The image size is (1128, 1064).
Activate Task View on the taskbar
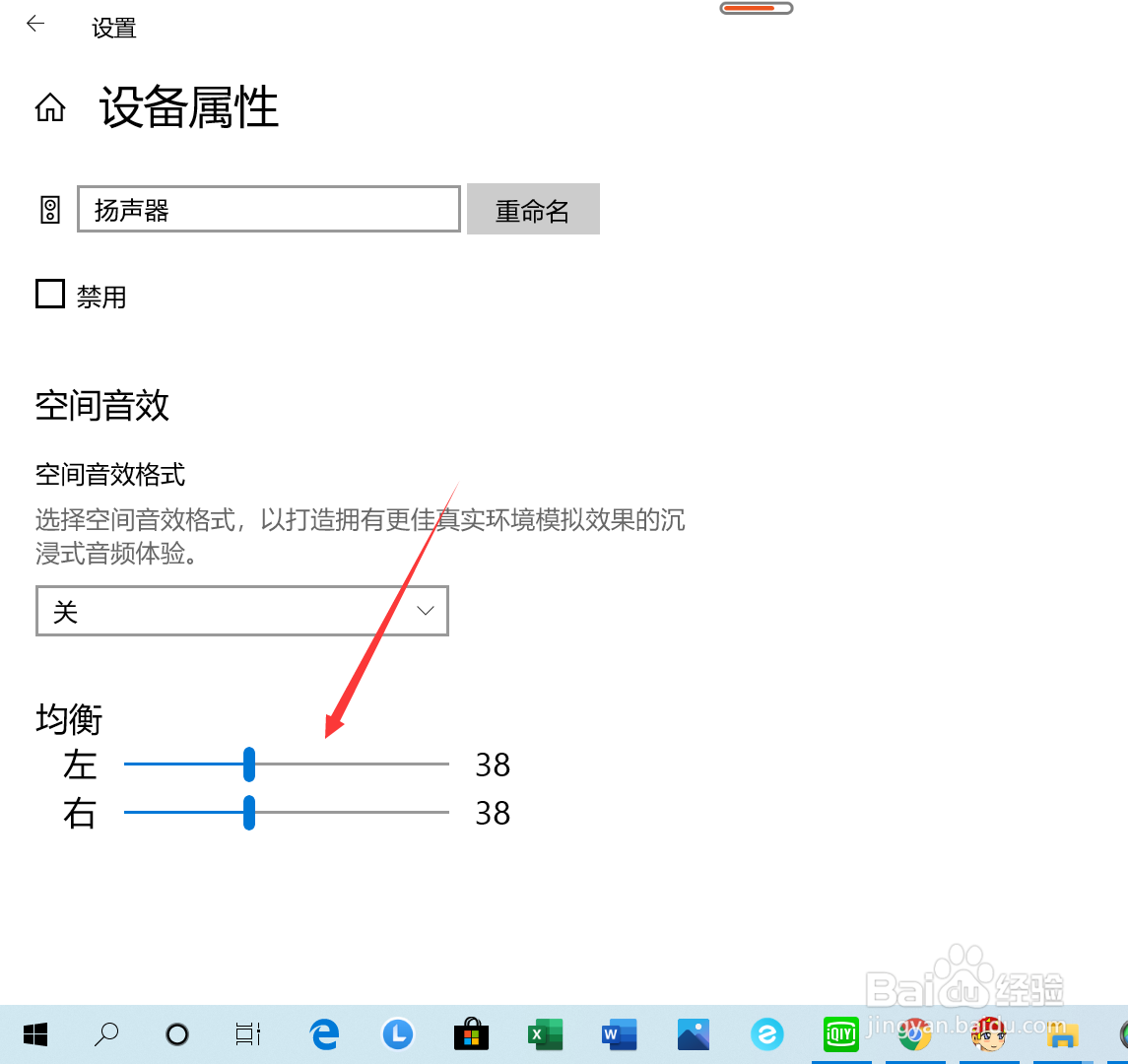(x=247, y=1034)
